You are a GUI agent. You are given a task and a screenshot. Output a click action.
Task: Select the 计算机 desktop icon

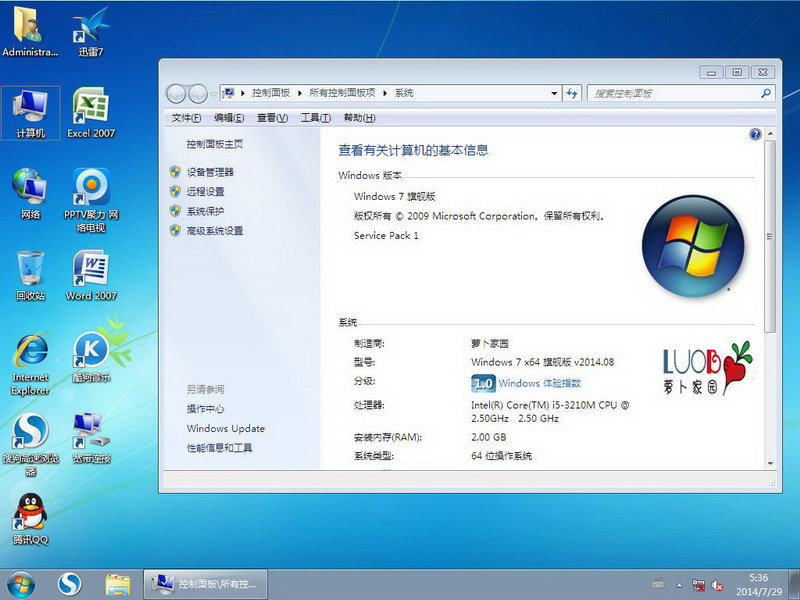pos(31,113)
